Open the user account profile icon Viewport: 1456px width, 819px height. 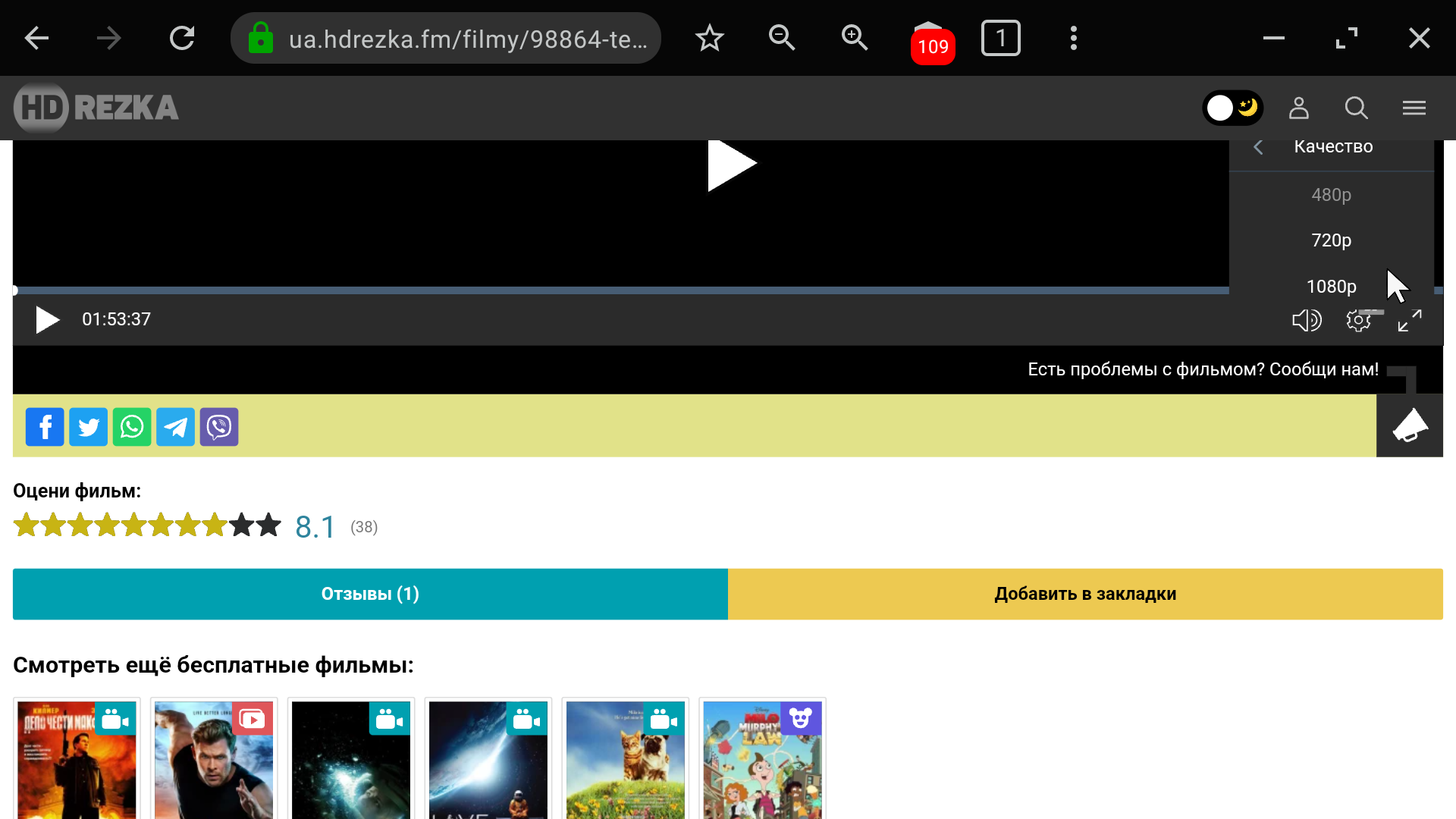click(1299, 108)
